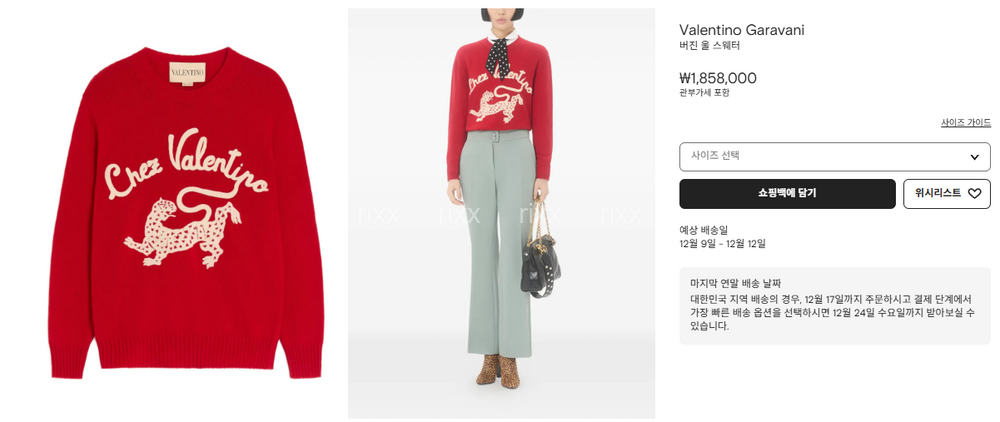Click the Valentino Garavani brand name
This screenshot has width=1000, height=422.
pos(742,30)
